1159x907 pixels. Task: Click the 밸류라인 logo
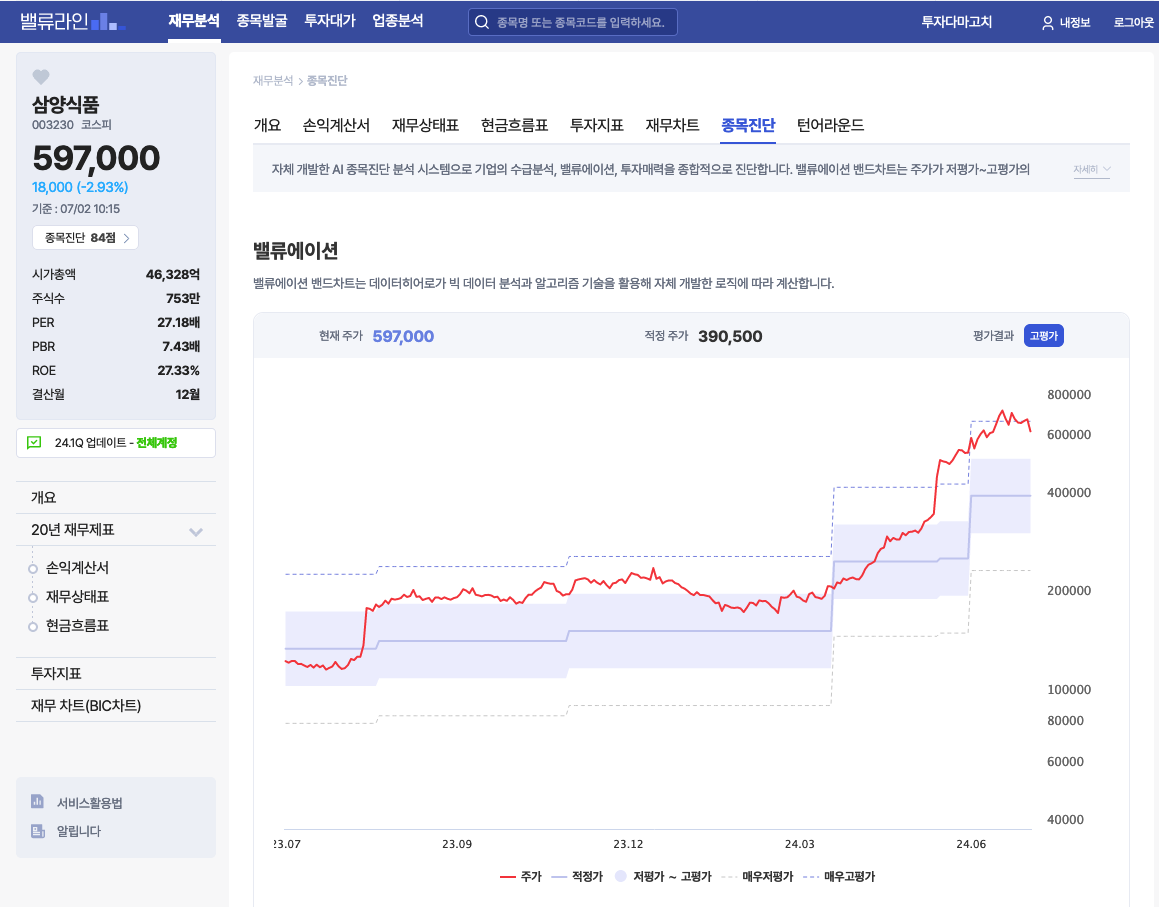click(72, 21)
